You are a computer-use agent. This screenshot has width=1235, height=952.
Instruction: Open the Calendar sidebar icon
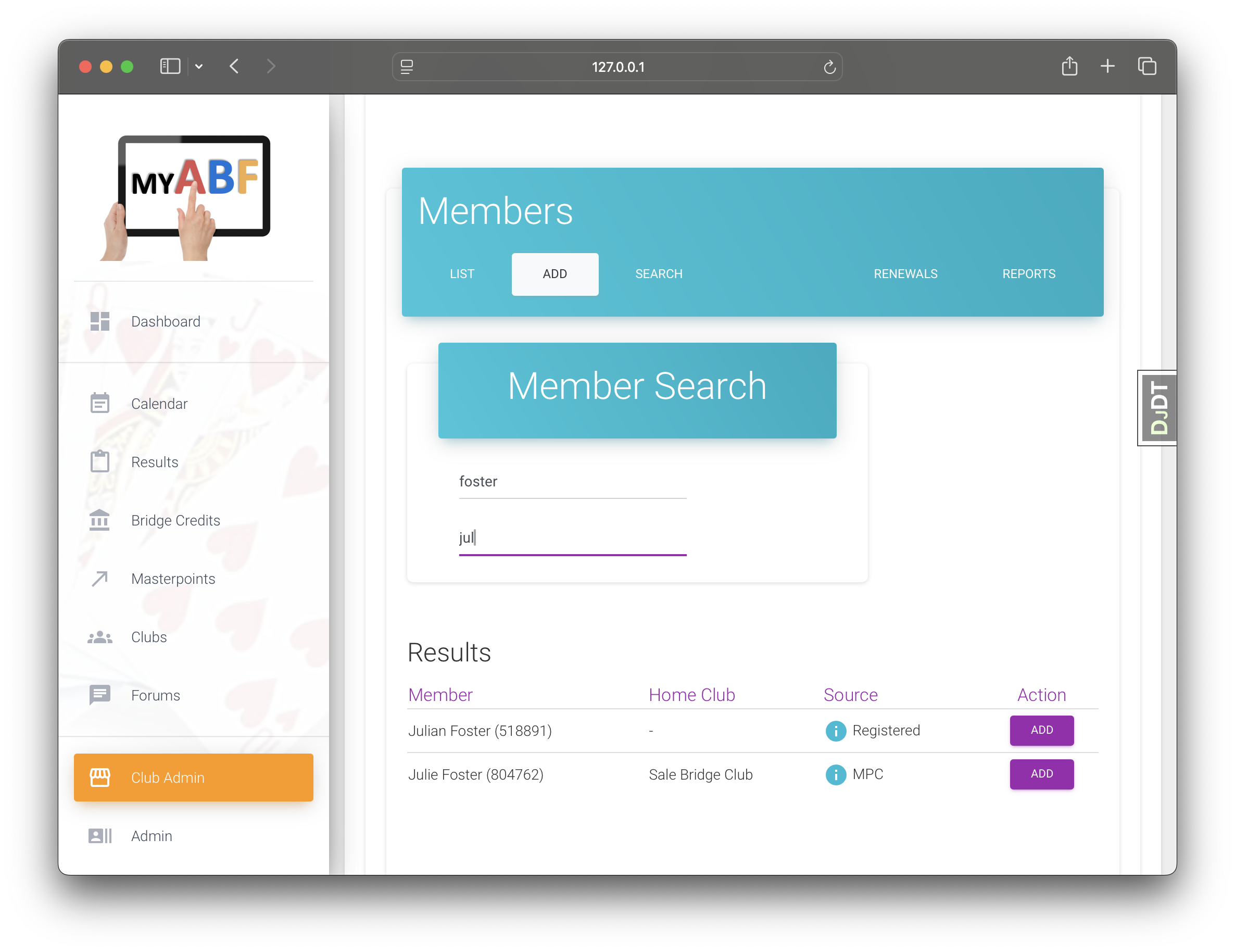coord(100,403)
